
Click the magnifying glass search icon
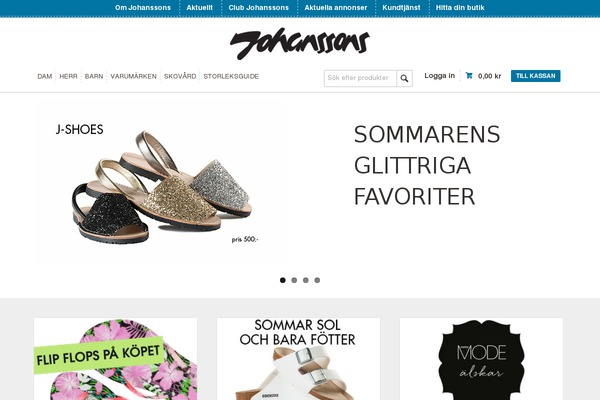click(404, 78)
